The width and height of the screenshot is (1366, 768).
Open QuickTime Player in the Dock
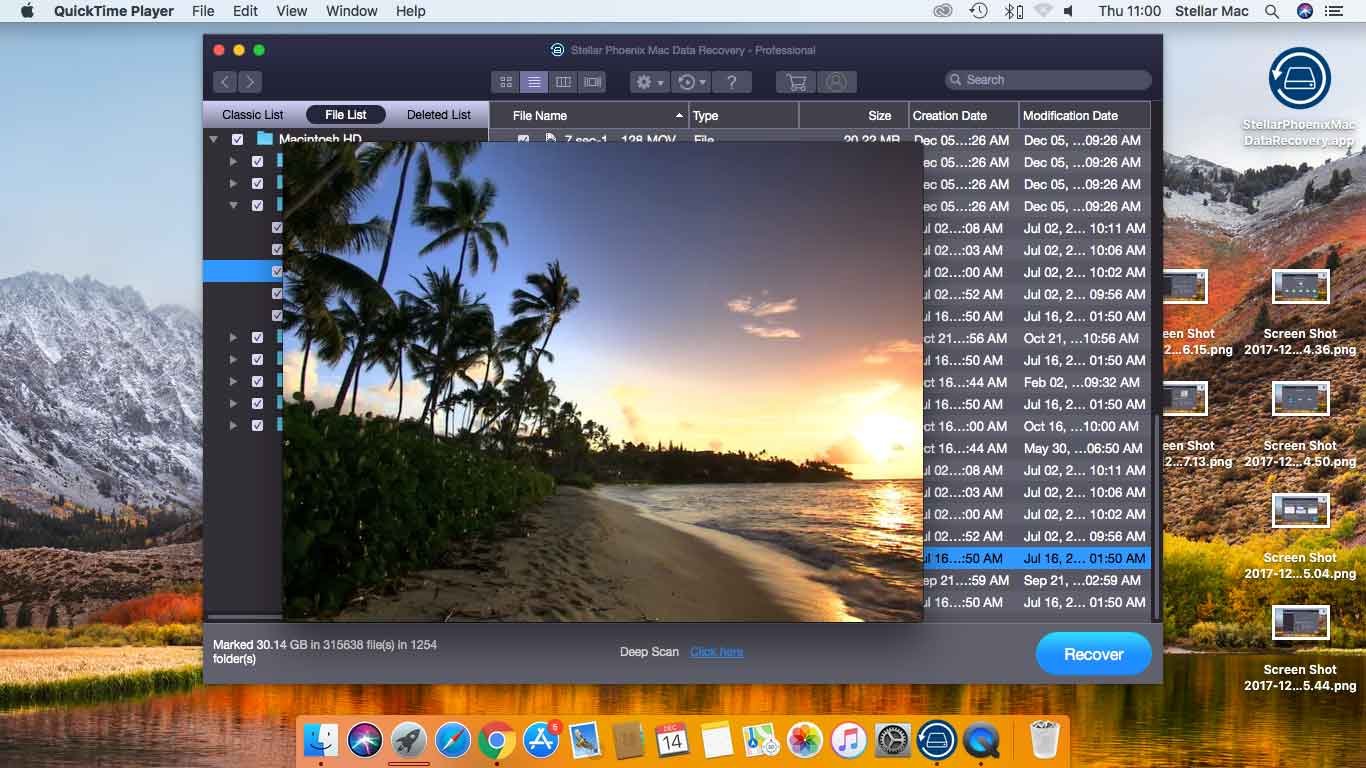point(981,741)
